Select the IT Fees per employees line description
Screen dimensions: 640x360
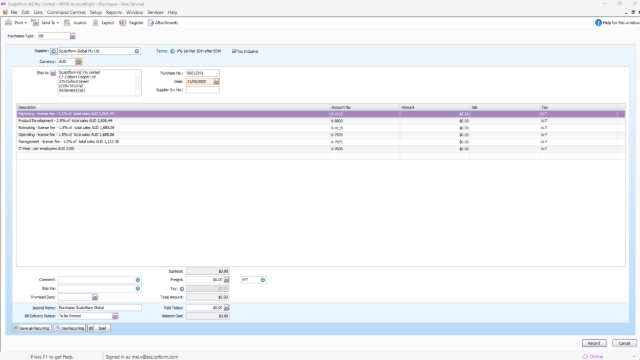tap(46, 149)
